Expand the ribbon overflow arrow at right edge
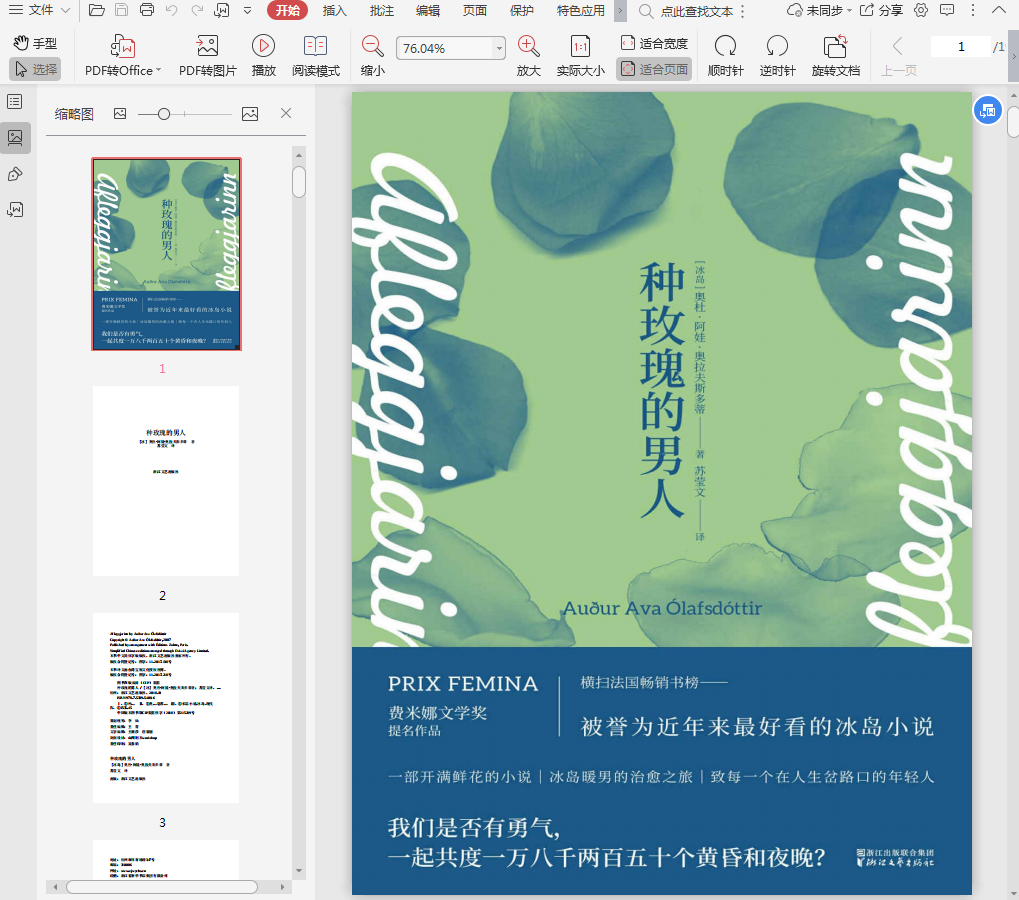Screen dimensions: 1019x900 coord(1013,57)
